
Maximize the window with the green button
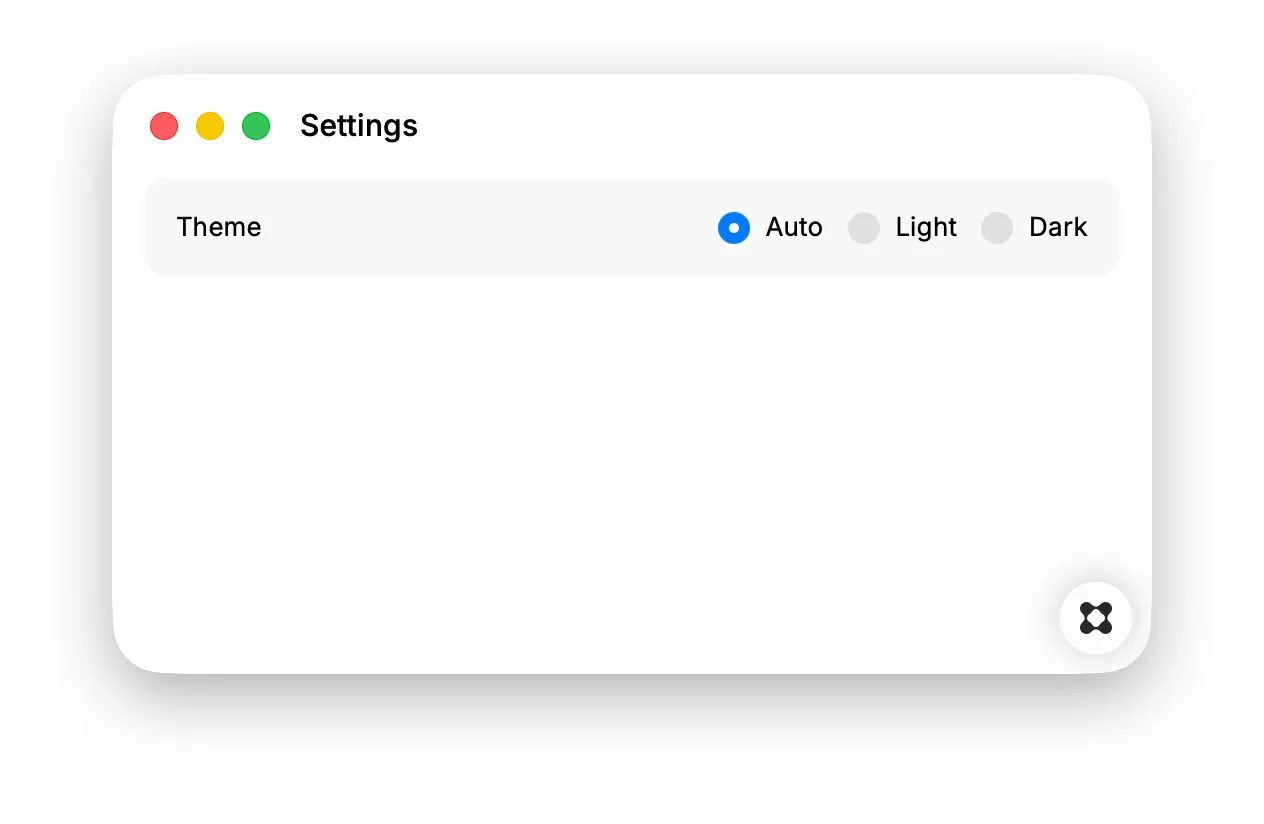tap(256, 126)
